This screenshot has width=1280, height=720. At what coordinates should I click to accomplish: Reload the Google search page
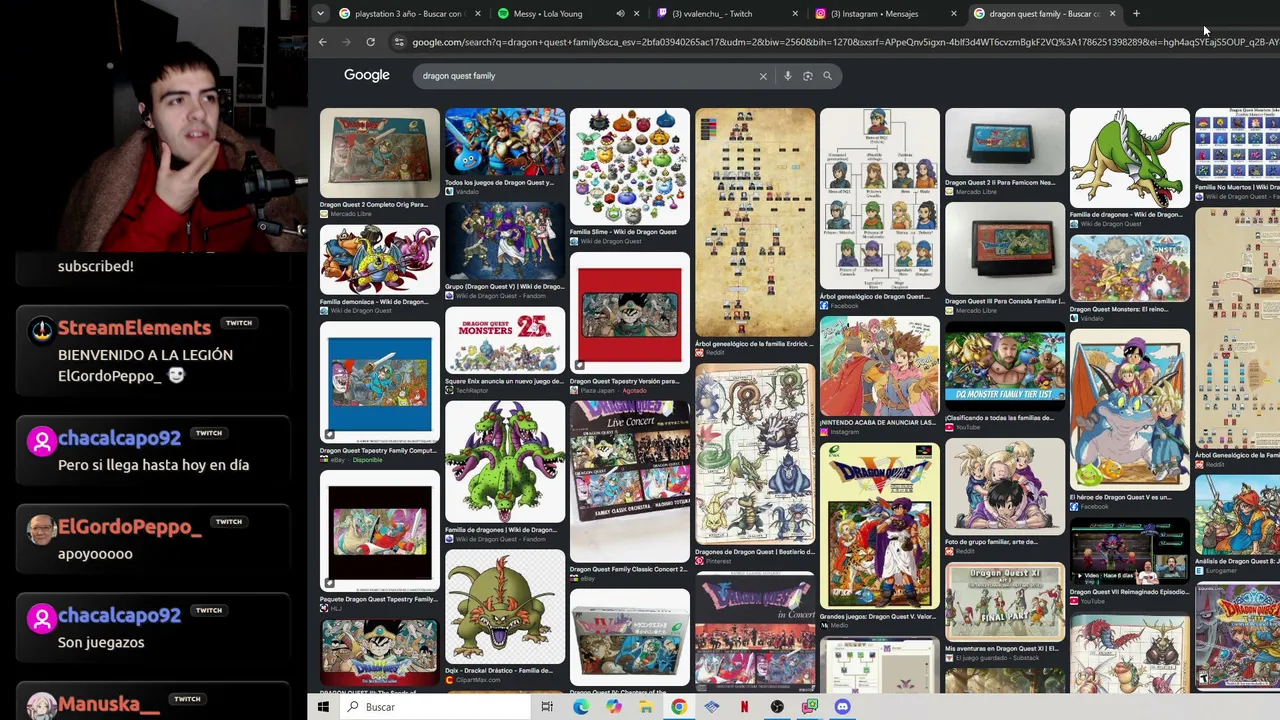pyautogui.click(x=370, y=42)
